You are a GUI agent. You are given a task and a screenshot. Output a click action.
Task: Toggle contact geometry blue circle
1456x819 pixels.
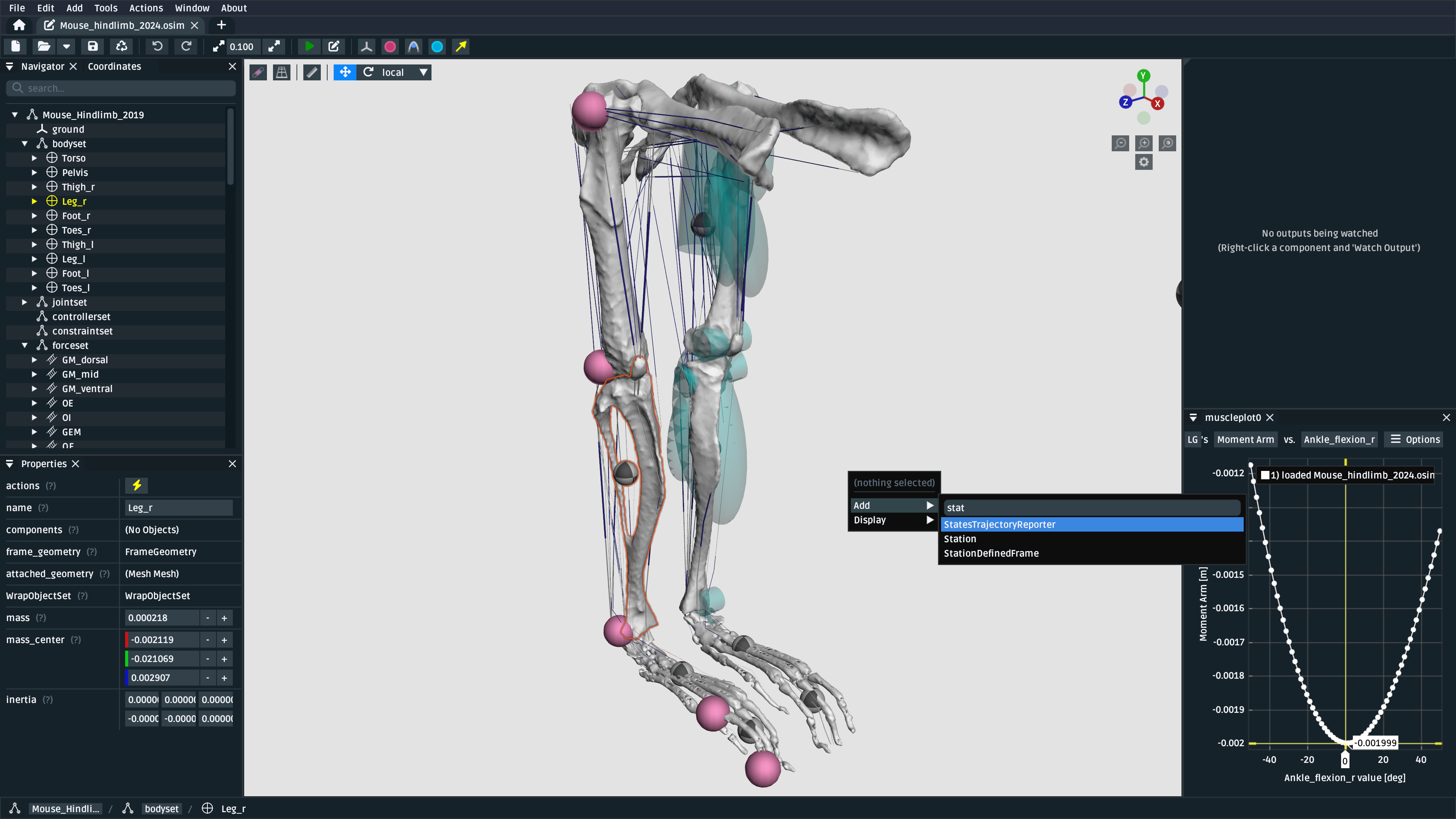pyautogui.click(x=438, y=46)
